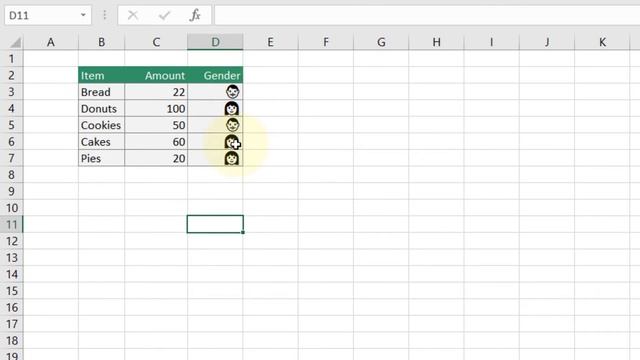Click the Pies cell
The image size is (640, 360).
coord(101,158)
